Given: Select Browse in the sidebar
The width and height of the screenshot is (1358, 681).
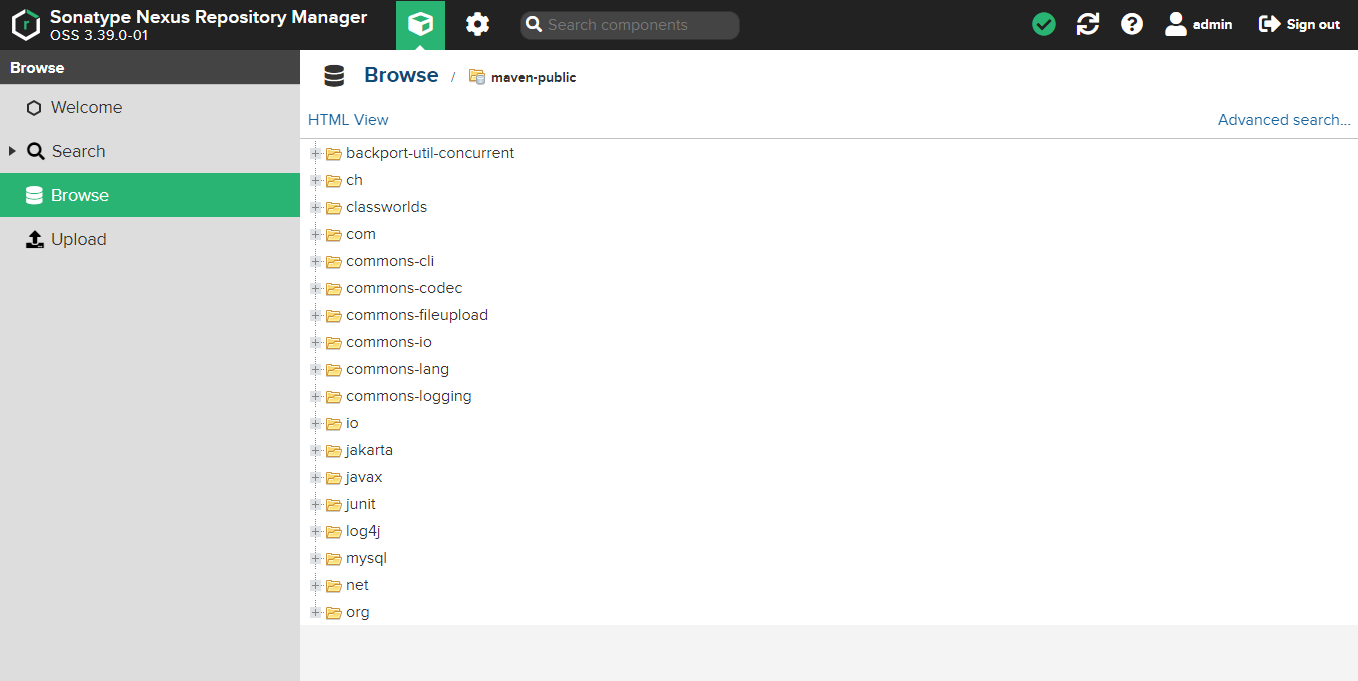Looking at the screenshot, I should tap(150, 195).
